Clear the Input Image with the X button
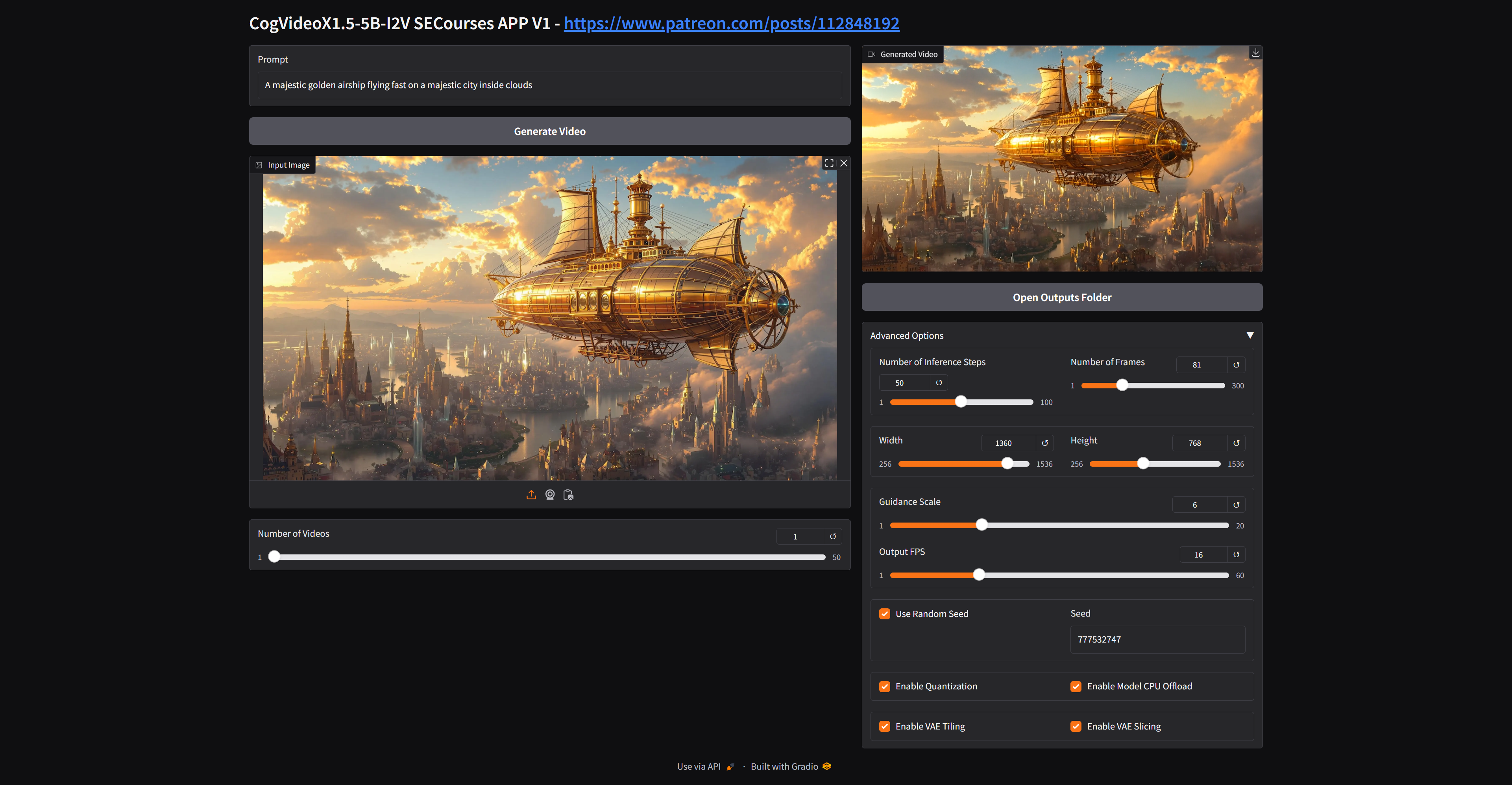Image resolution: width=1512 pixels, height=785 pixels. (x=843, y=163)
